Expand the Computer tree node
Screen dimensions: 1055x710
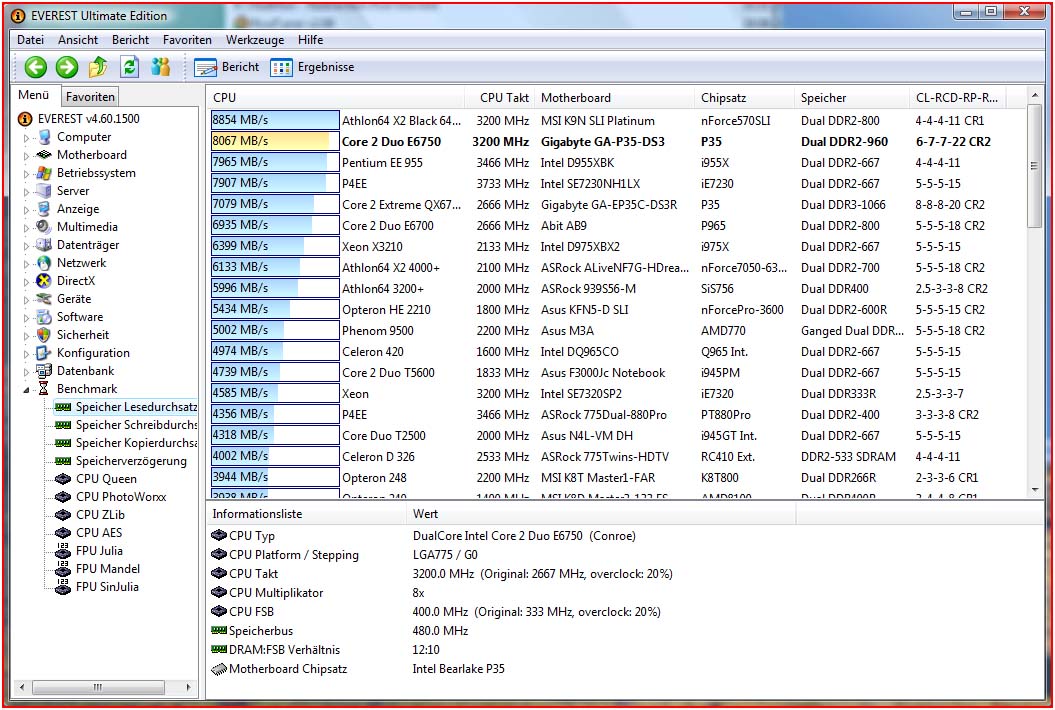(26, 138)
